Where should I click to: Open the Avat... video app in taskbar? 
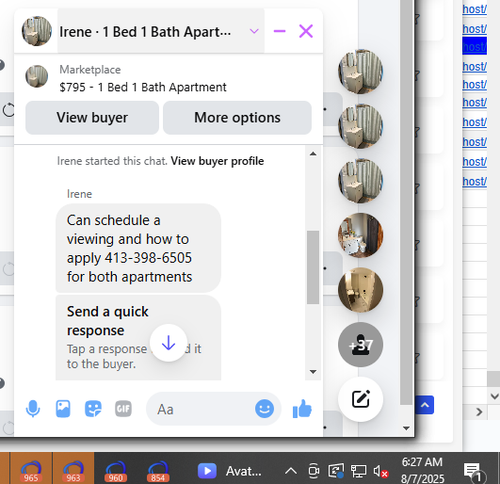[229, 471]
